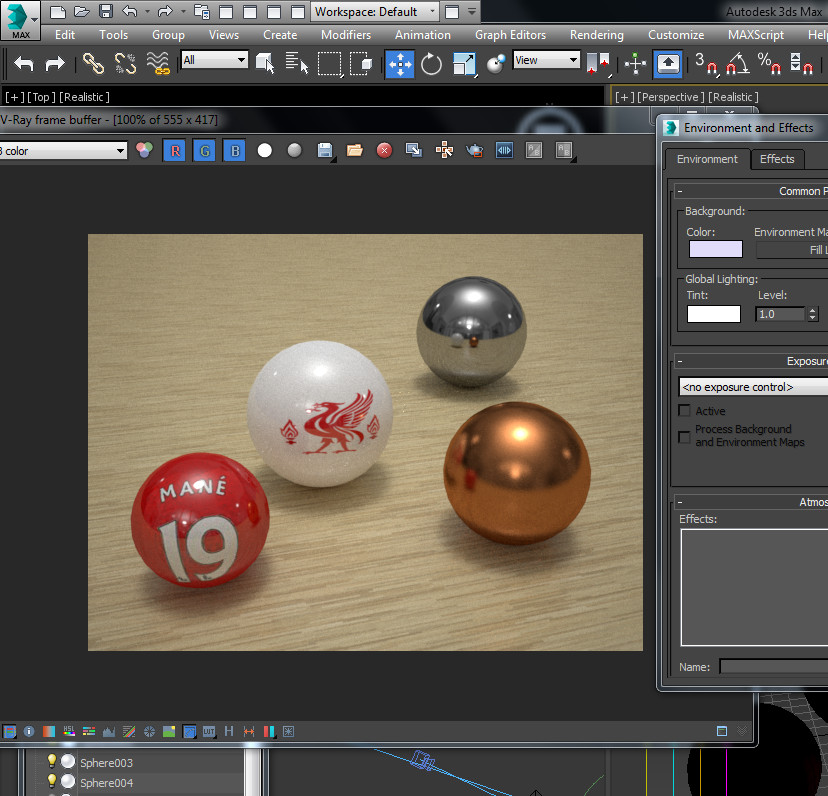Click teapot Render Last icon in frame buffer

click(x=474, y=151)
